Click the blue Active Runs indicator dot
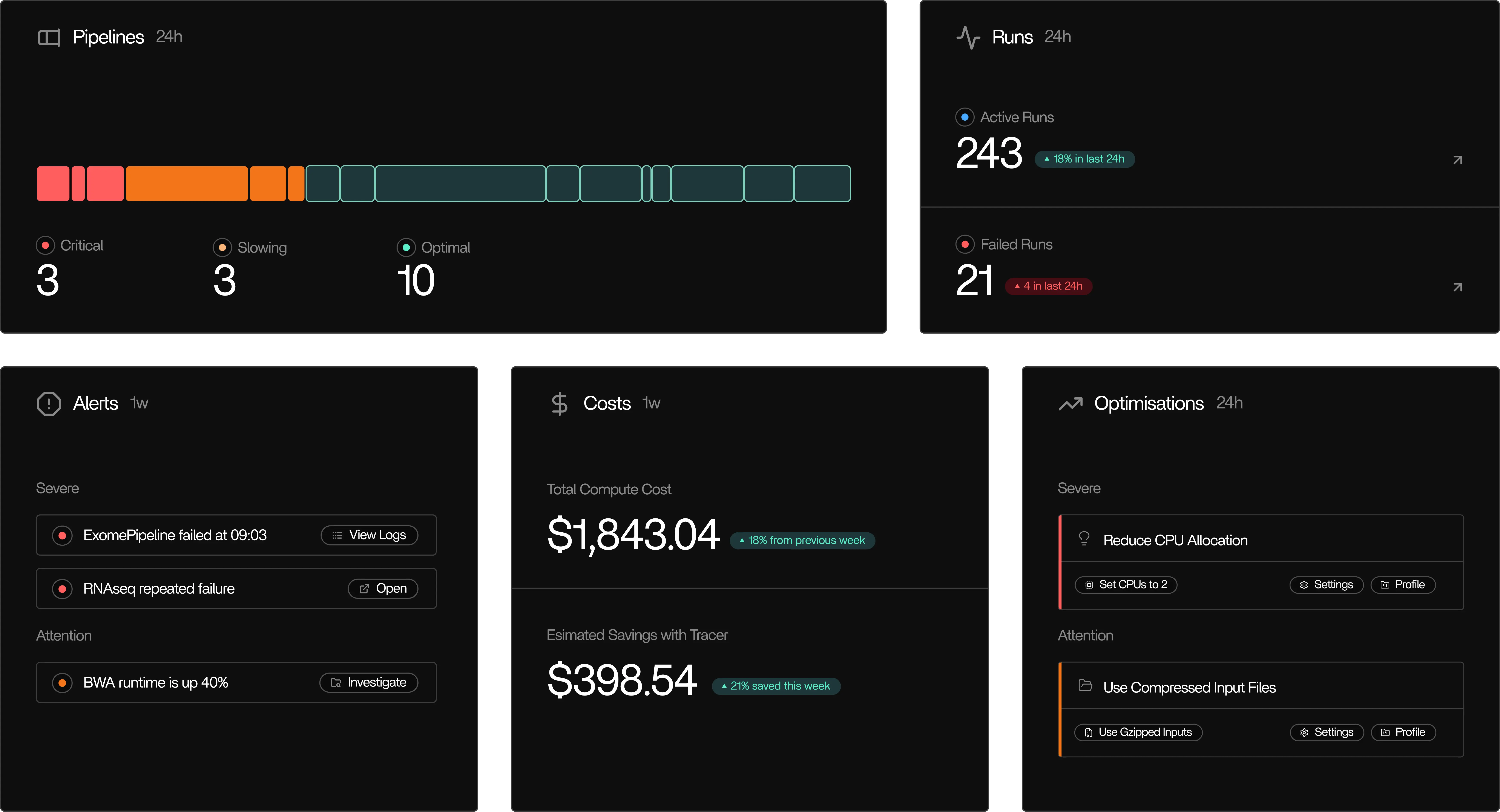The image size is (1500, 812). [965, 117]
